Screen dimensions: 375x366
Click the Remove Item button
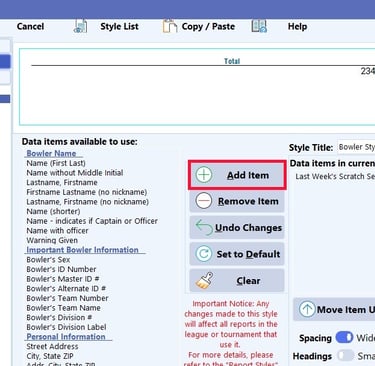pos(237,201)
